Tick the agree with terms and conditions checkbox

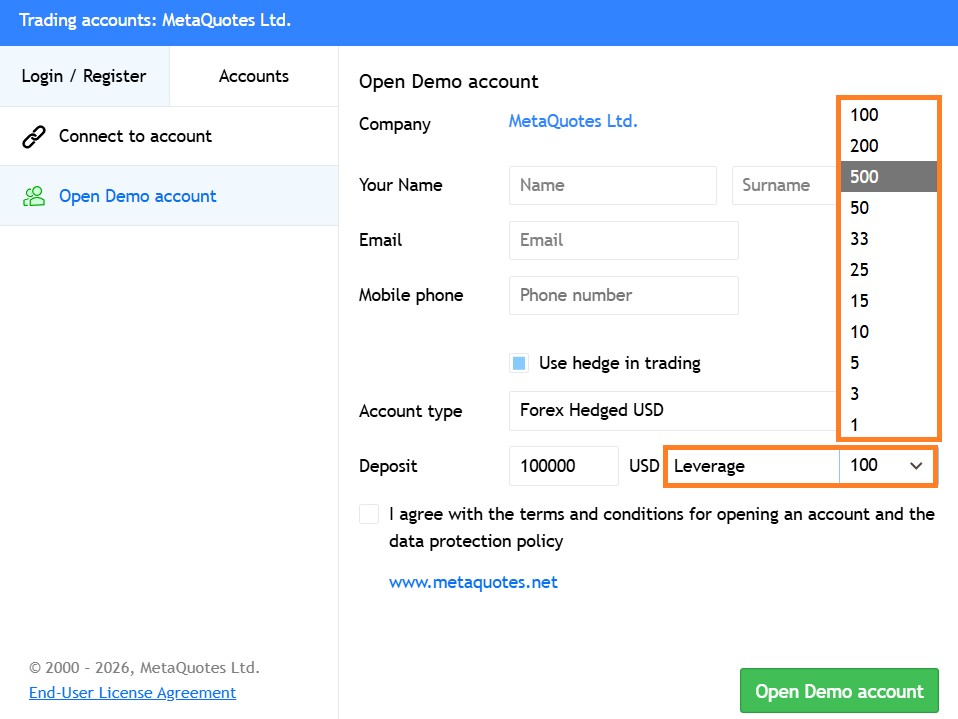pos(369,514)
